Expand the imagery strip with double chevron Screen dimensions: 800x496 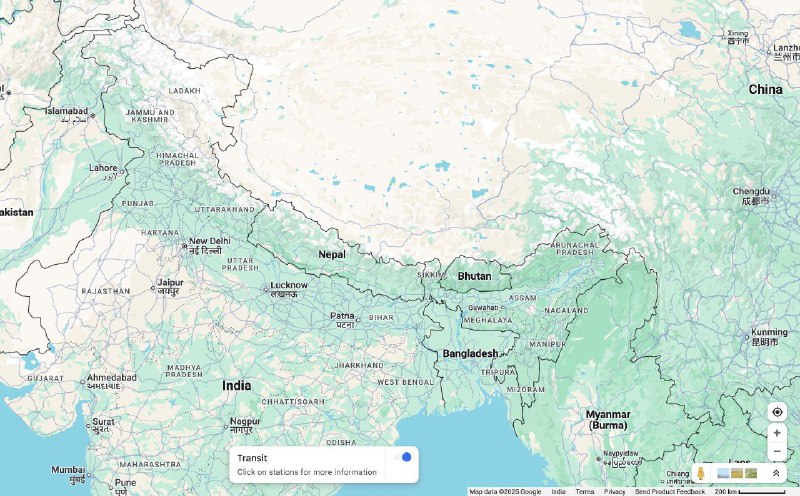[x=776, y=473]
